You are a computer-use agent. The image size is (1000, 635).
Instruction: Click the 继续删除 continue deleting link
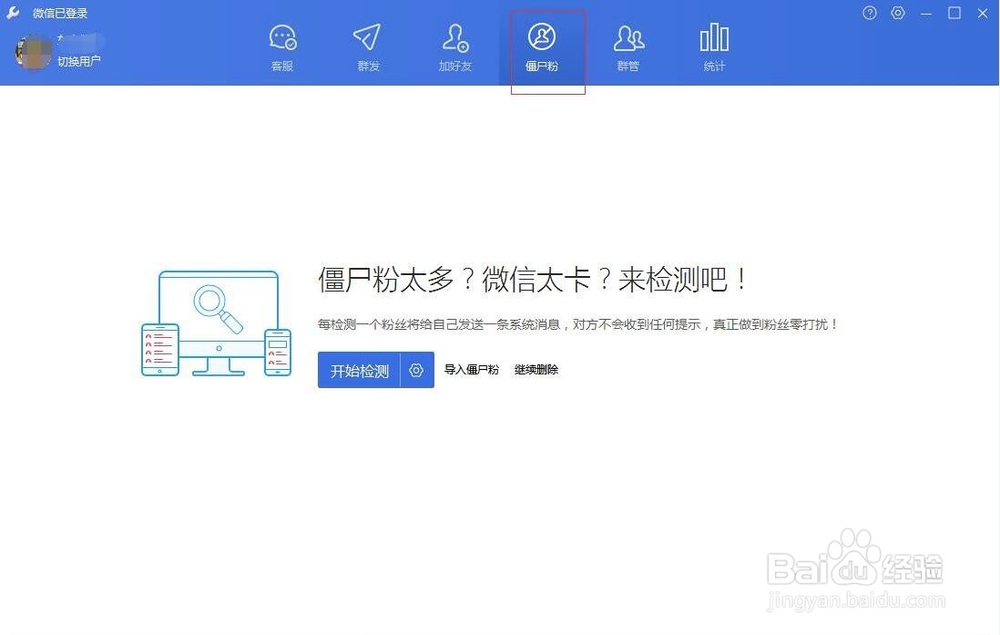536,369
